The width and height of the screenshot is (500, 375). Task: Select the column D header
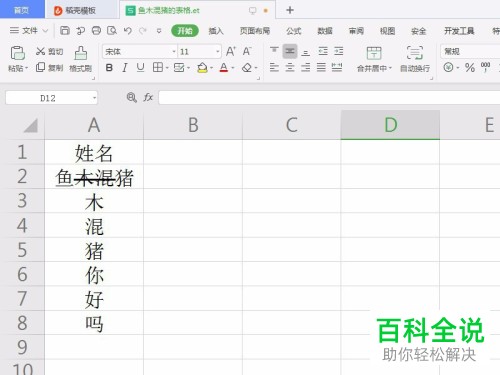[390, 125]
